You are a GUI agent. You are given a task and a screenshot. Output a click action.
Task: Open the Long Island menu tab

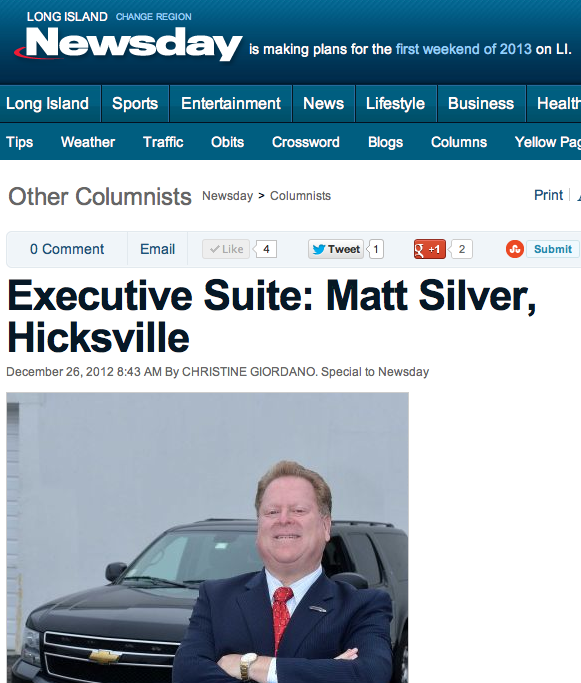coord(47,104)
